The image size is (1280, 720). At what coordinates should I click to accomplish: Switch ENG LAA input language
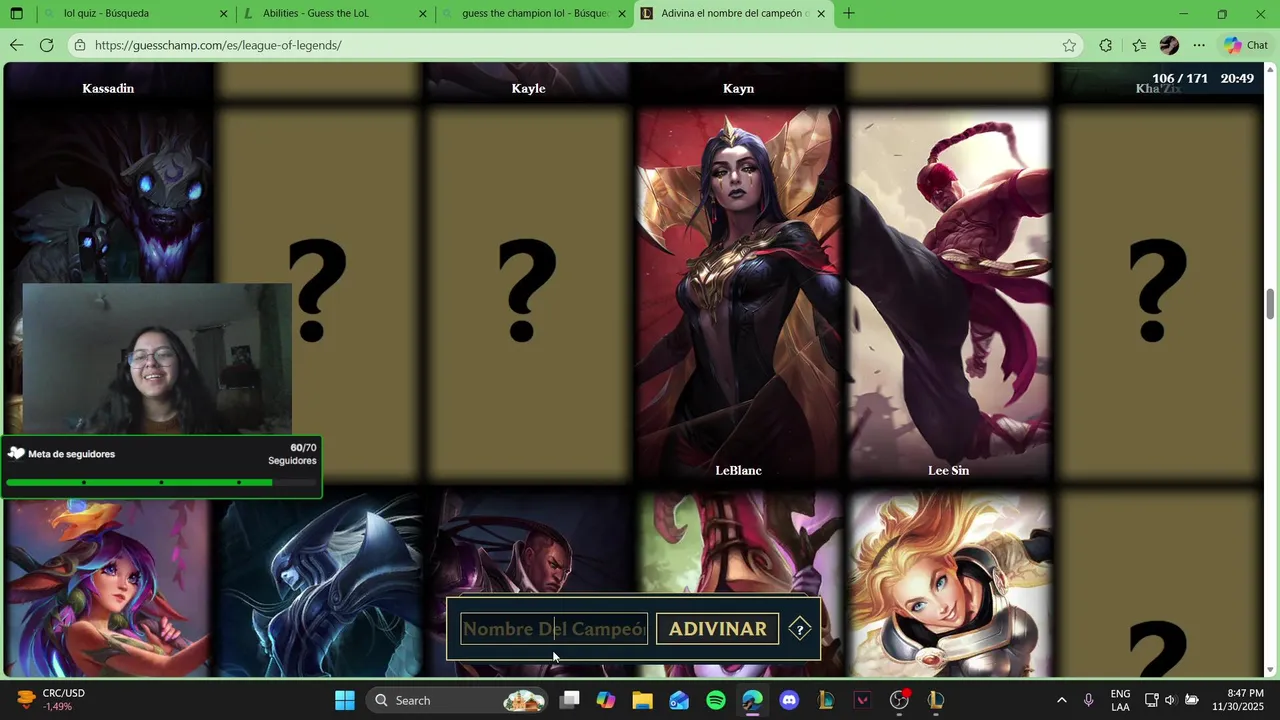tap(1120, 700)
